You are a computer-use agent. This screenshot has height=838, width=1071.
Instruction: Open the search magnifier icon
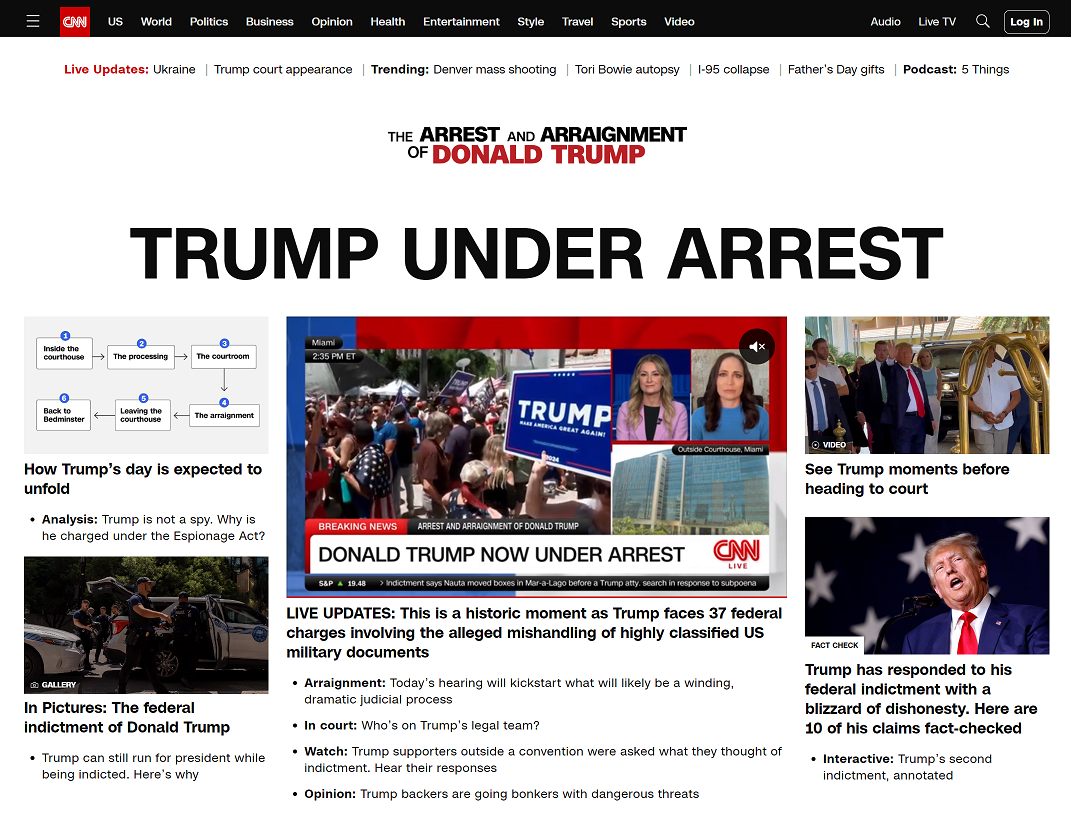(x=983, y=21)
